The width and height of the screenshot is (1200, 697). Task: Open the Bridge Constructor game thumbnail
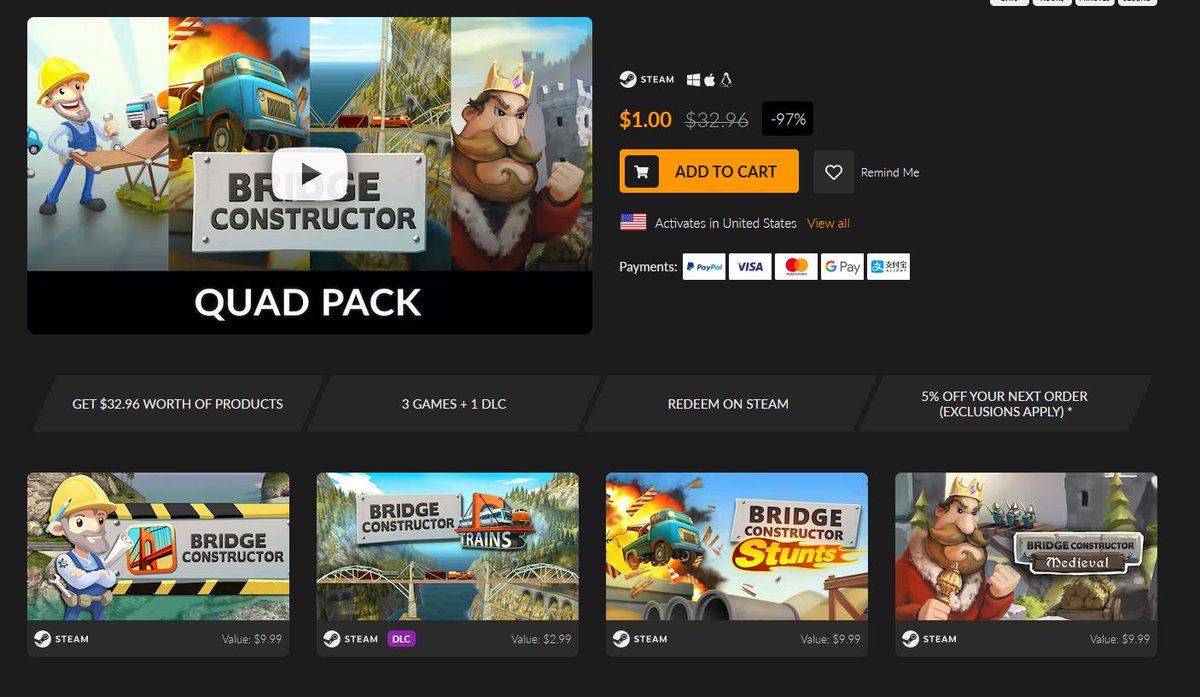coord(158,546)
